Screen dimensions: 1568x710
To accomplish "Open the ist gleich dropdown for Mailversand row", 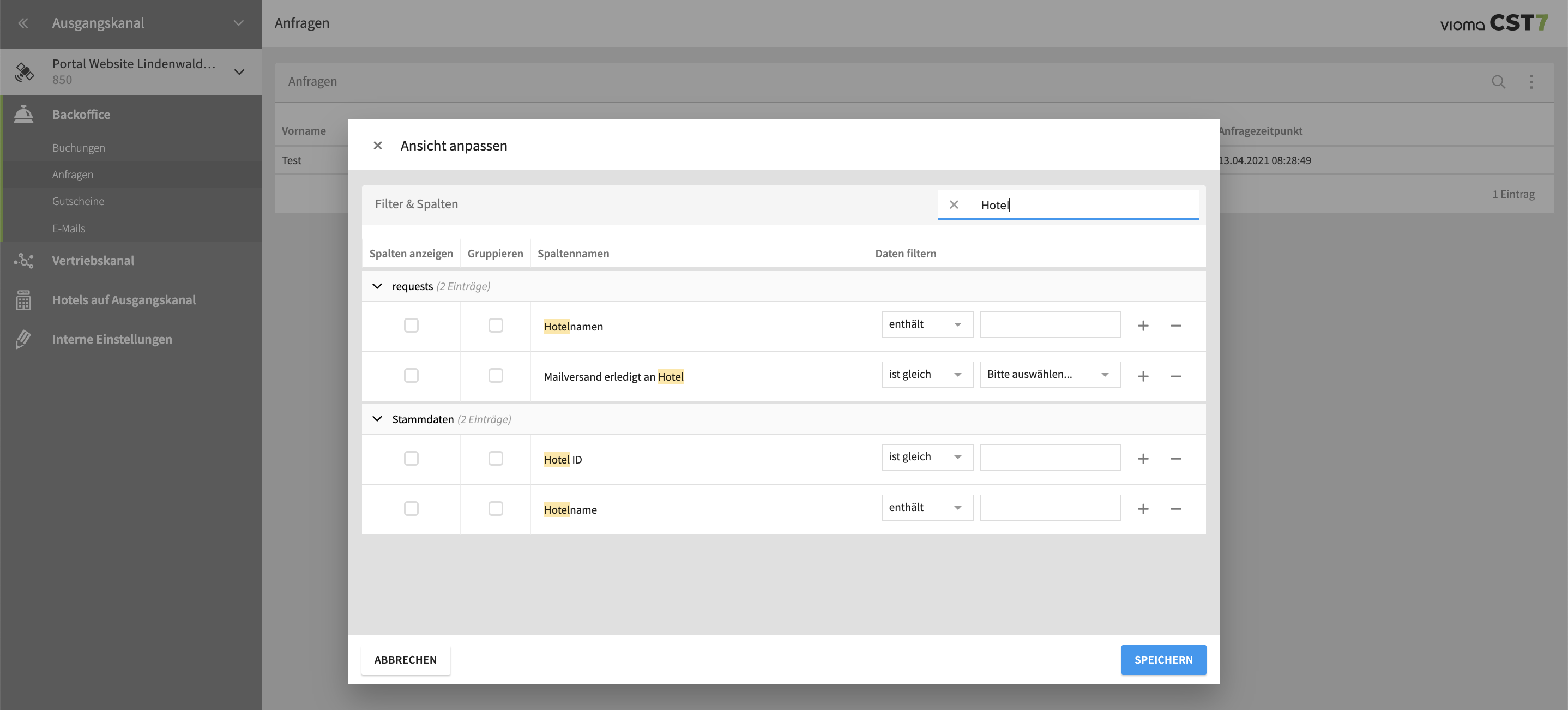I will coord(927,375).
